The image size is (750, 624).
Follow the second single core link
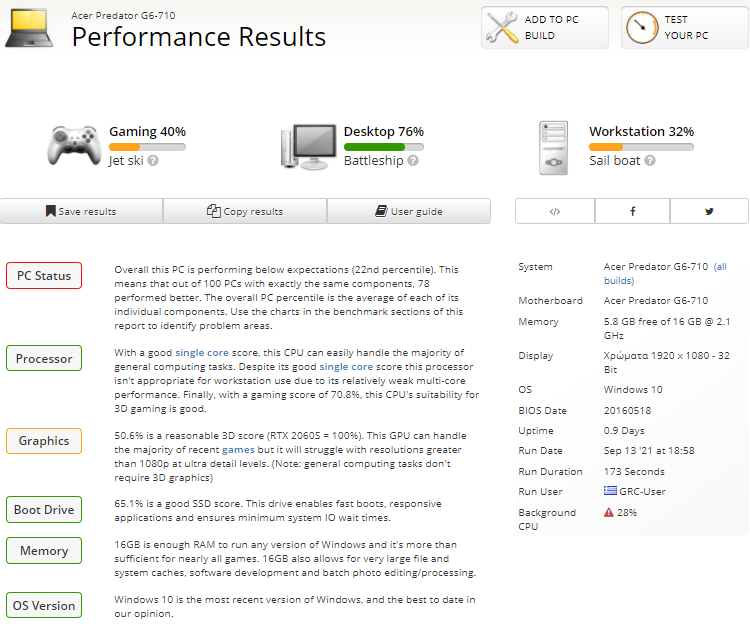(x=346, y=367)
